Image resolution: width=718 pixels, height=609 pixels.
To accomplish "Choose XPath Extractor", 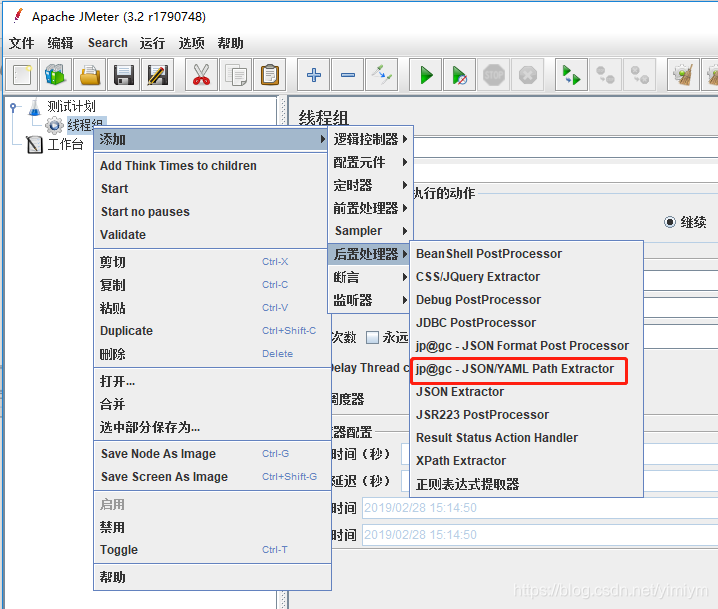I will coord(526,460).
